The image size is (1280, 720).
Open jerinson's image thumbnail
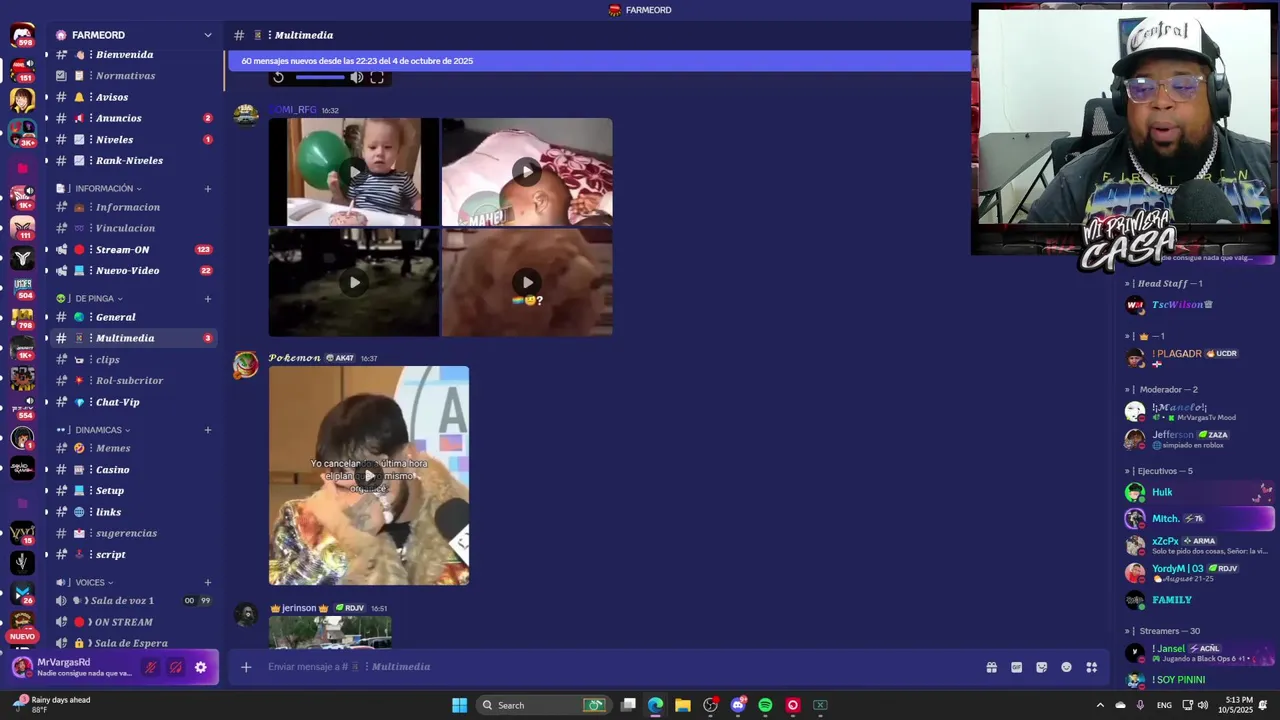[330, 631]
